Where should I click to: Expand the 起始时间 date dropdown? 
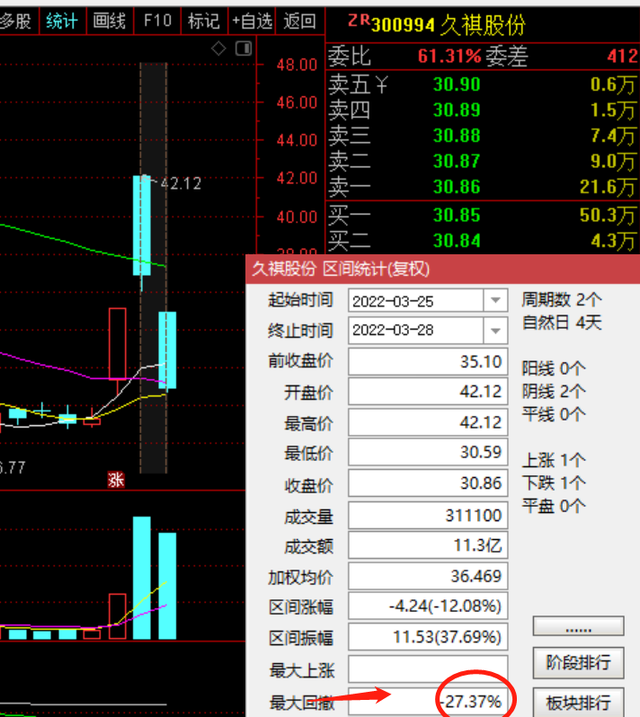(x=496, y=300)
